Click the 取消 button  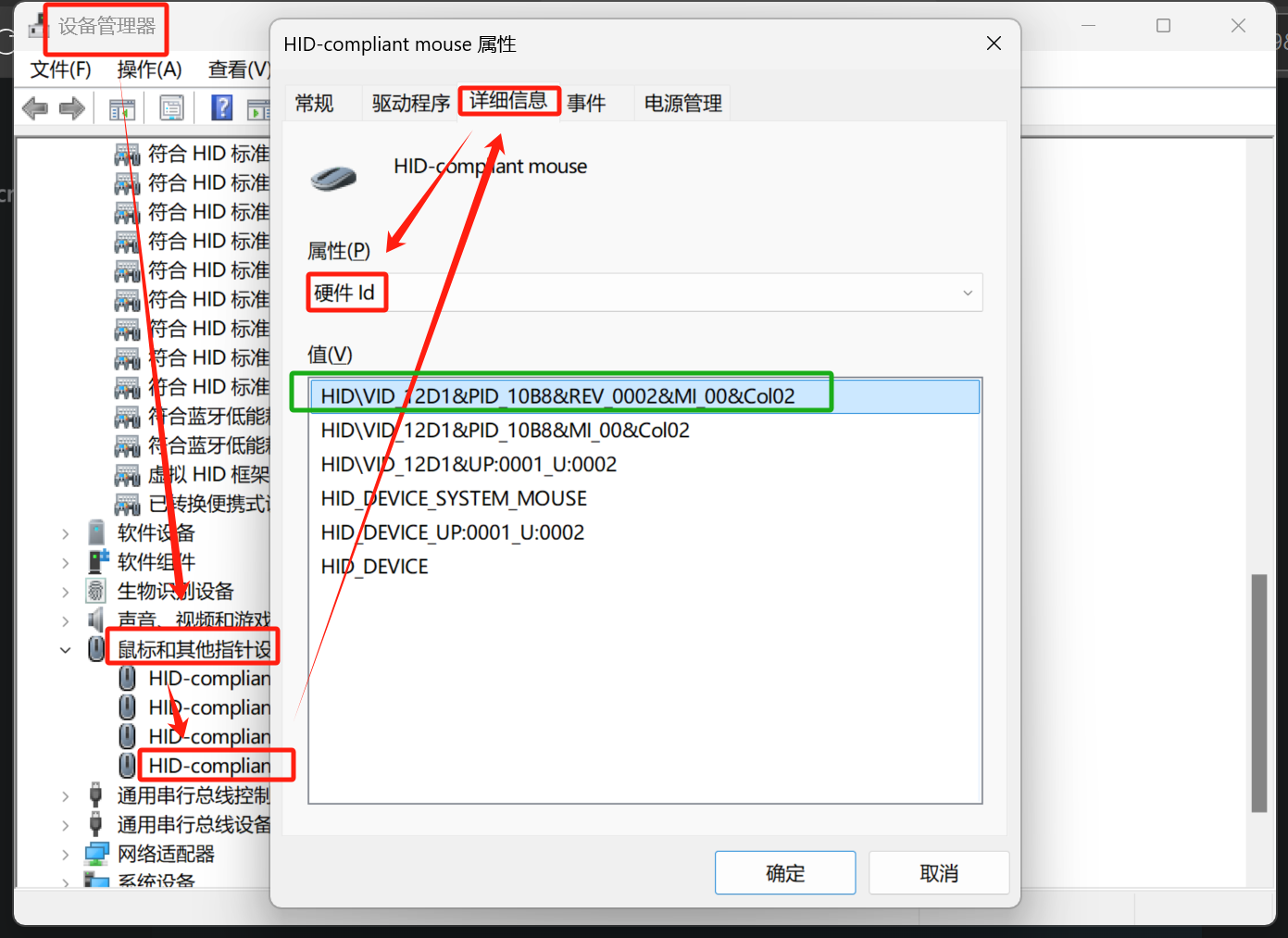point(938,873)
